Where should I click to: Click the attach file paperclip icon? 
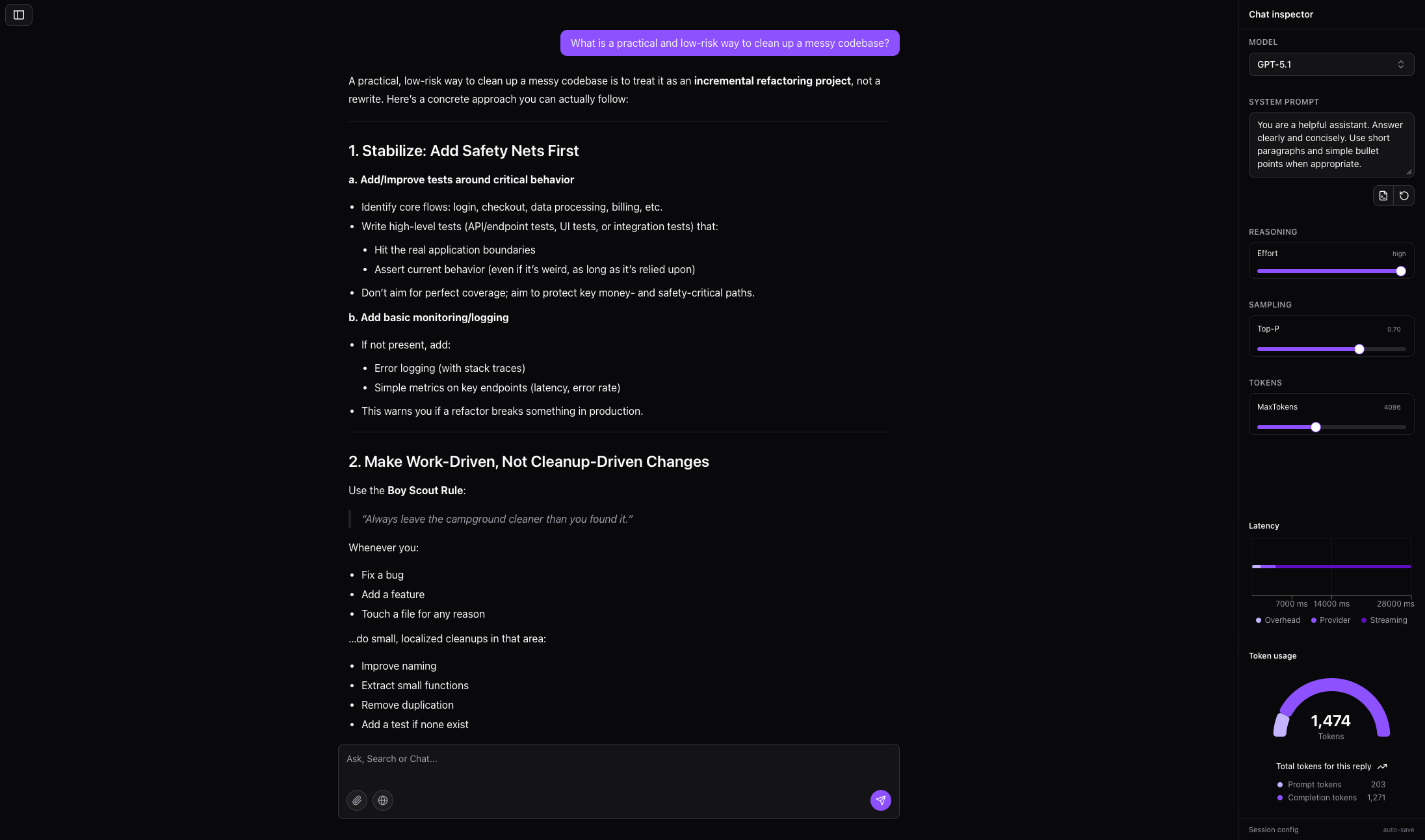pyautogui.click(x=357, y=800)
